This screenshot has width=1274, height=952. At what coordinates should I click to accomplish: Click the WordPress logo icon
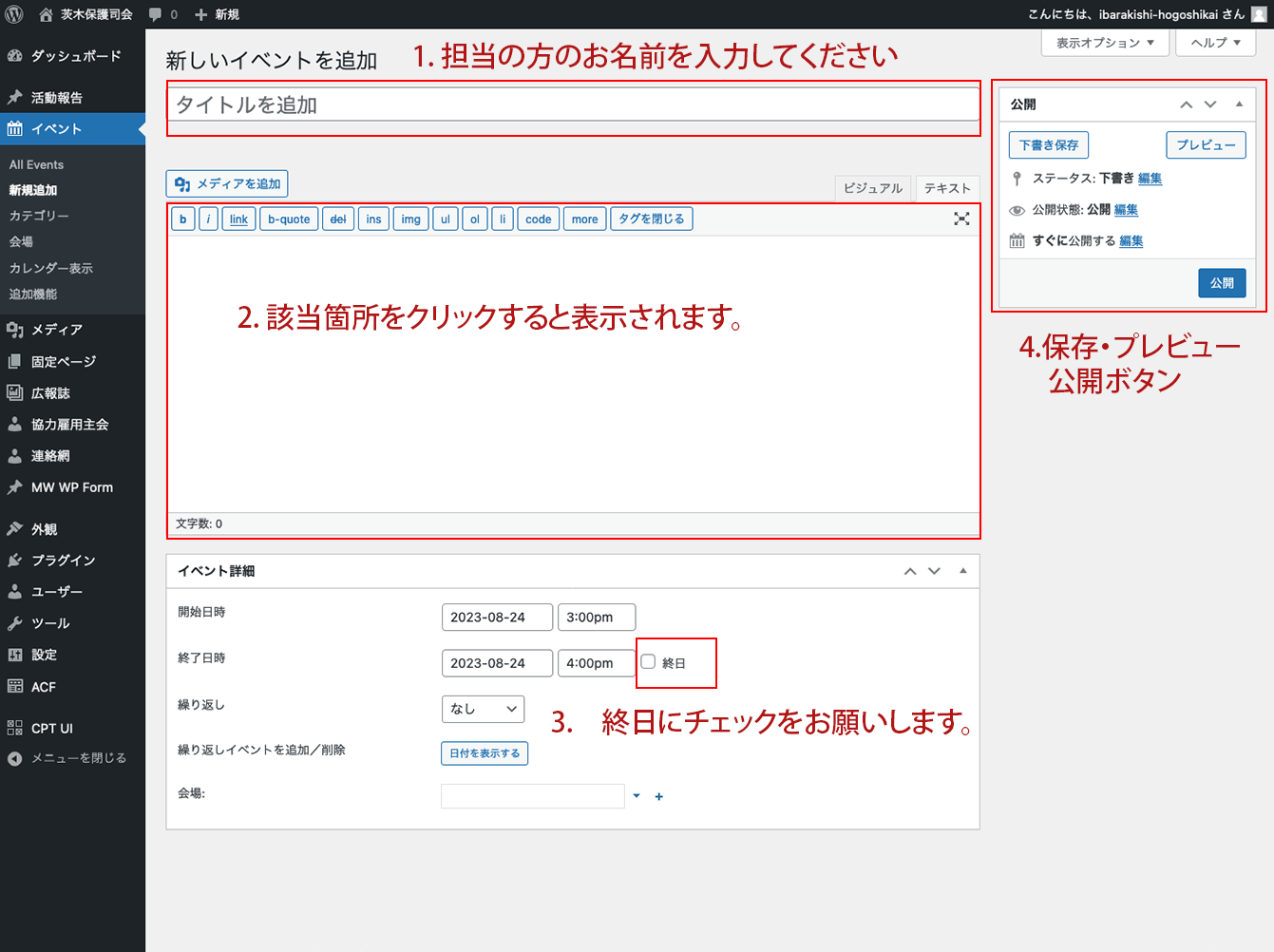pyautogui.click(x=14, y=14)
